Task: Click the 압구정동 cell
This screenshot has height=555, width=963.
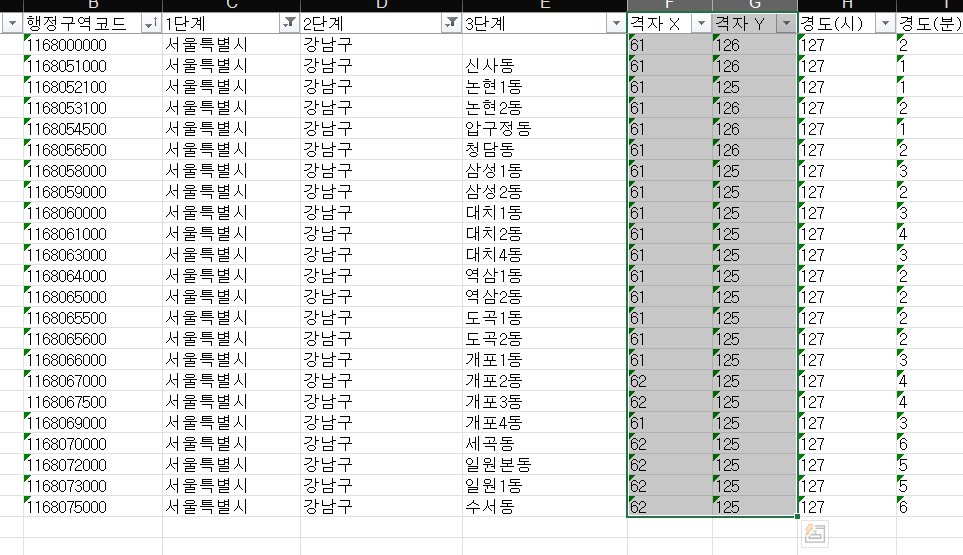Action: [x=545, y=129]
